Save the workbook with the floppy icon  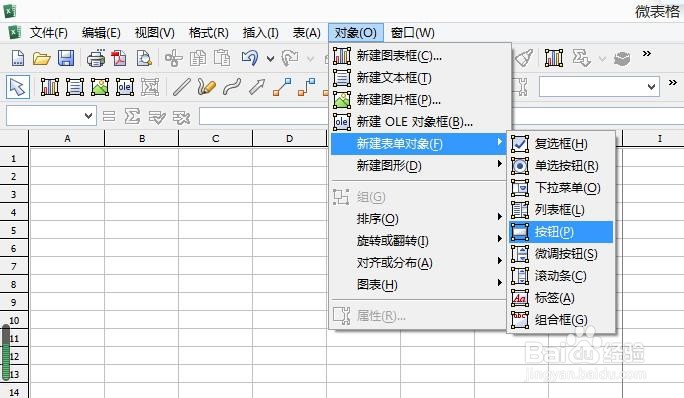click(66, 58)
